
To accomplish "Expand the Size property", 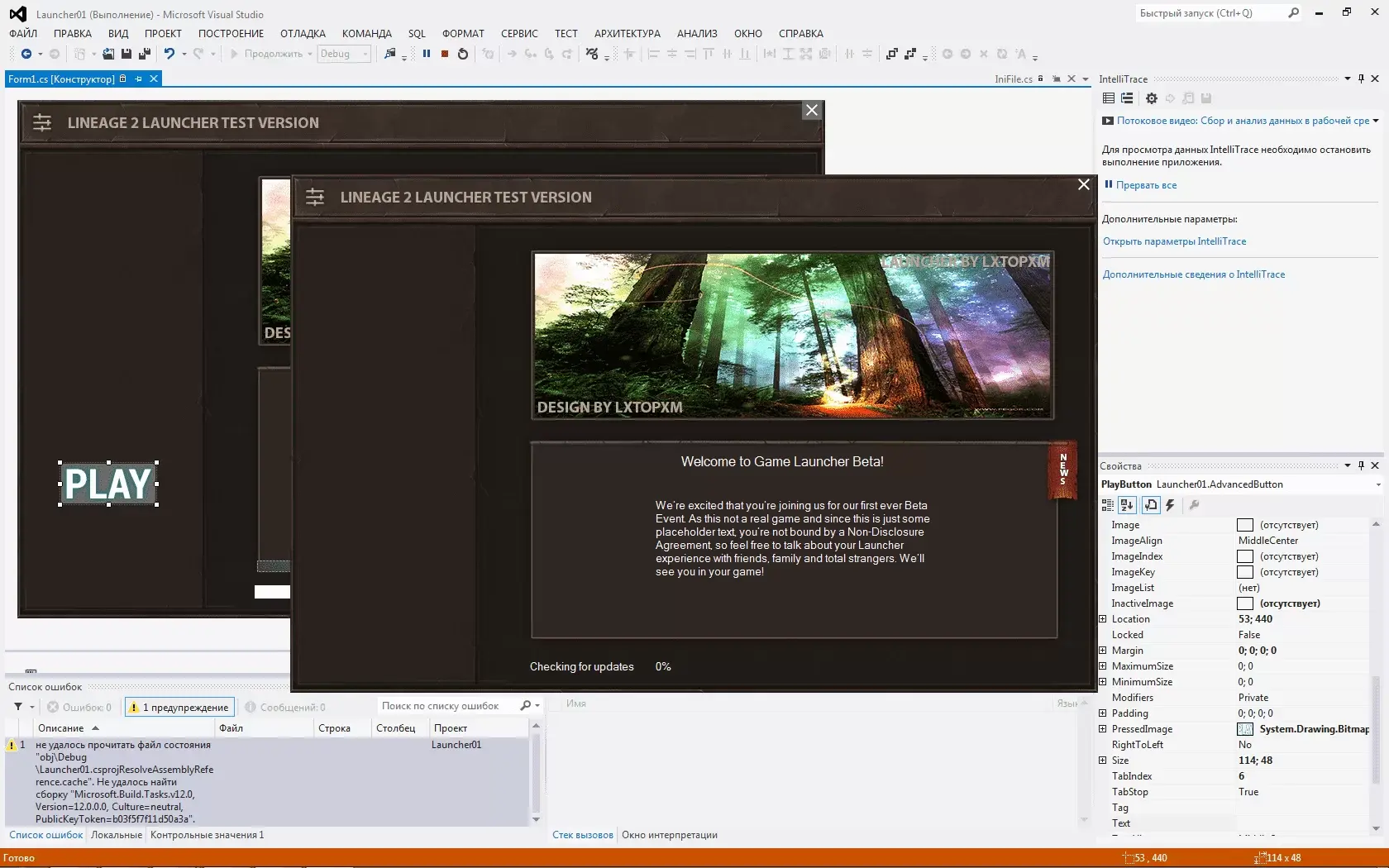I will click(1102, 760).
